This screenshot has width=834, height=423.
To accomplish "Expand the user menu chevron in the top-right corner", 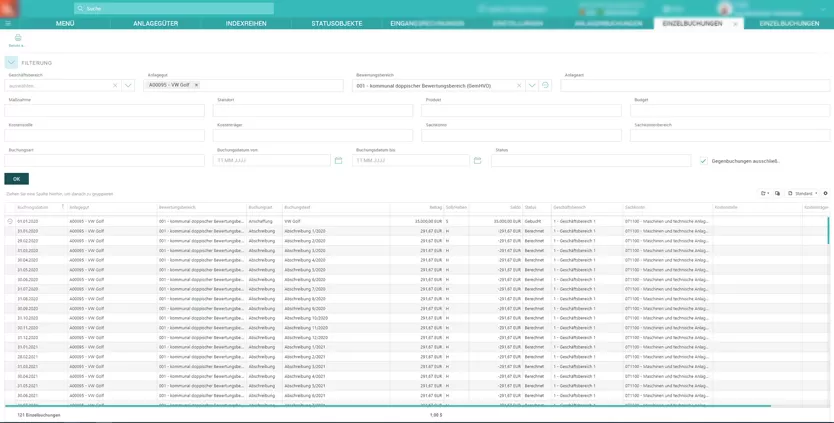I will tap(823, 9).
